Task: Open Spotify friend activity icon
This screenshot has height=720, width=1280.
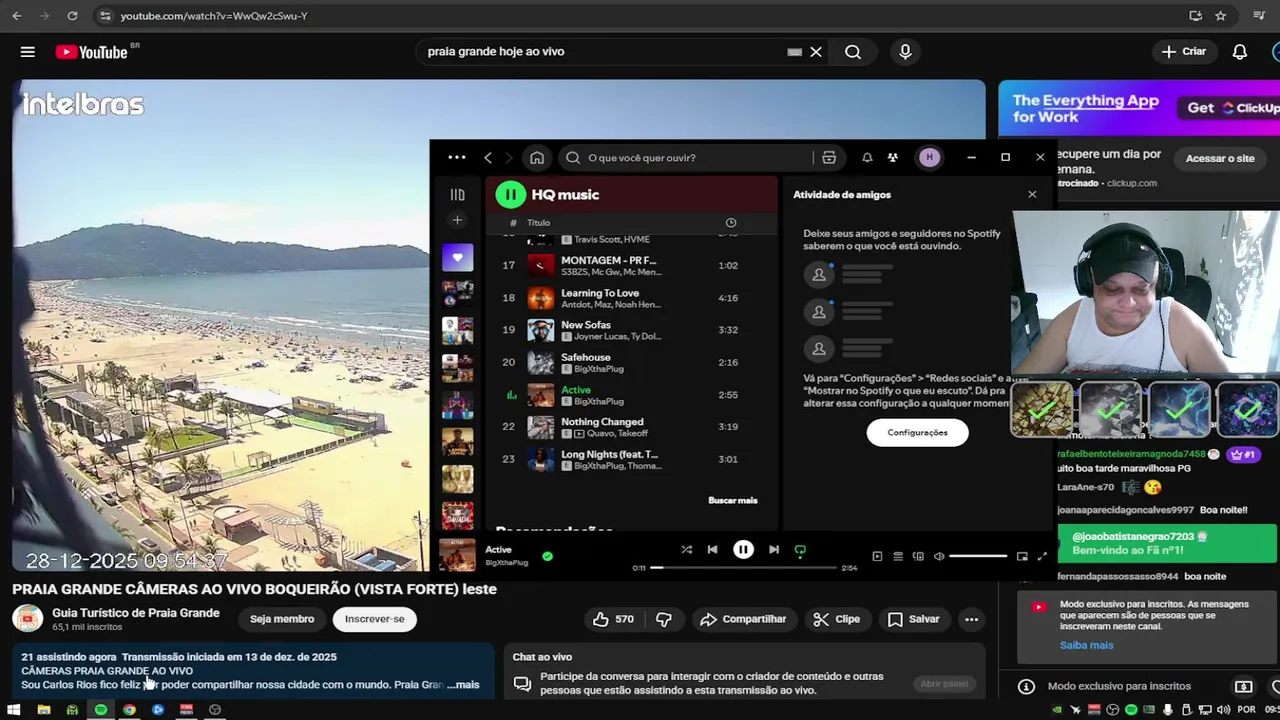Action: tap(892, 157)
